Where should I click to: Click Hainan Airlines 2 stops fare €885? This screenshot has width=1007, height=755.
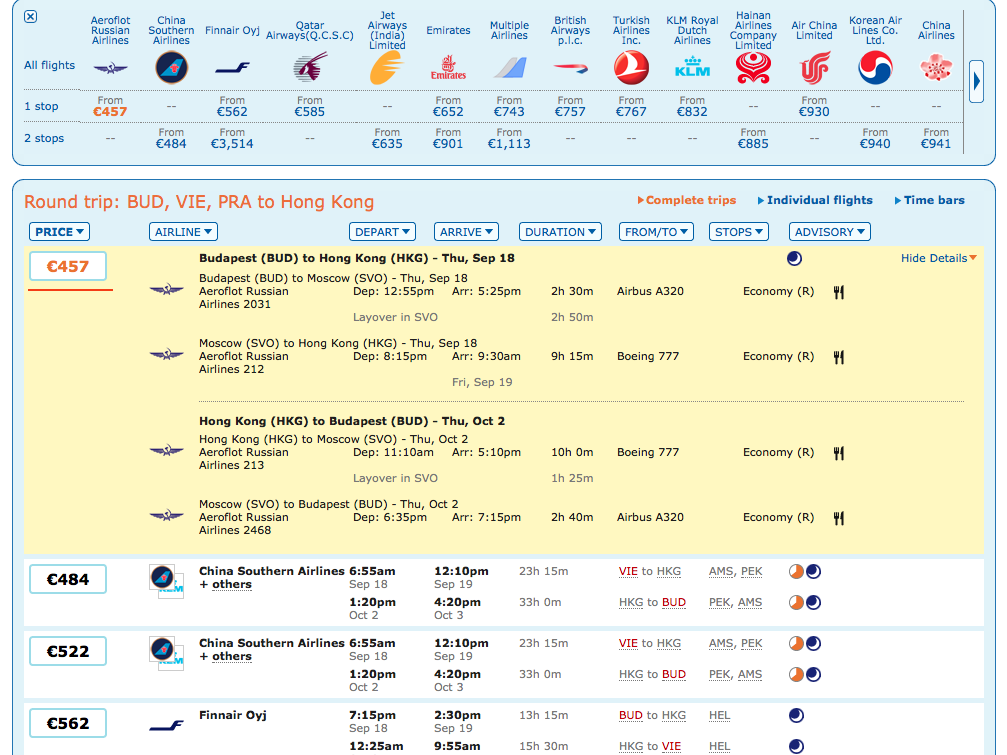point(753,144)
